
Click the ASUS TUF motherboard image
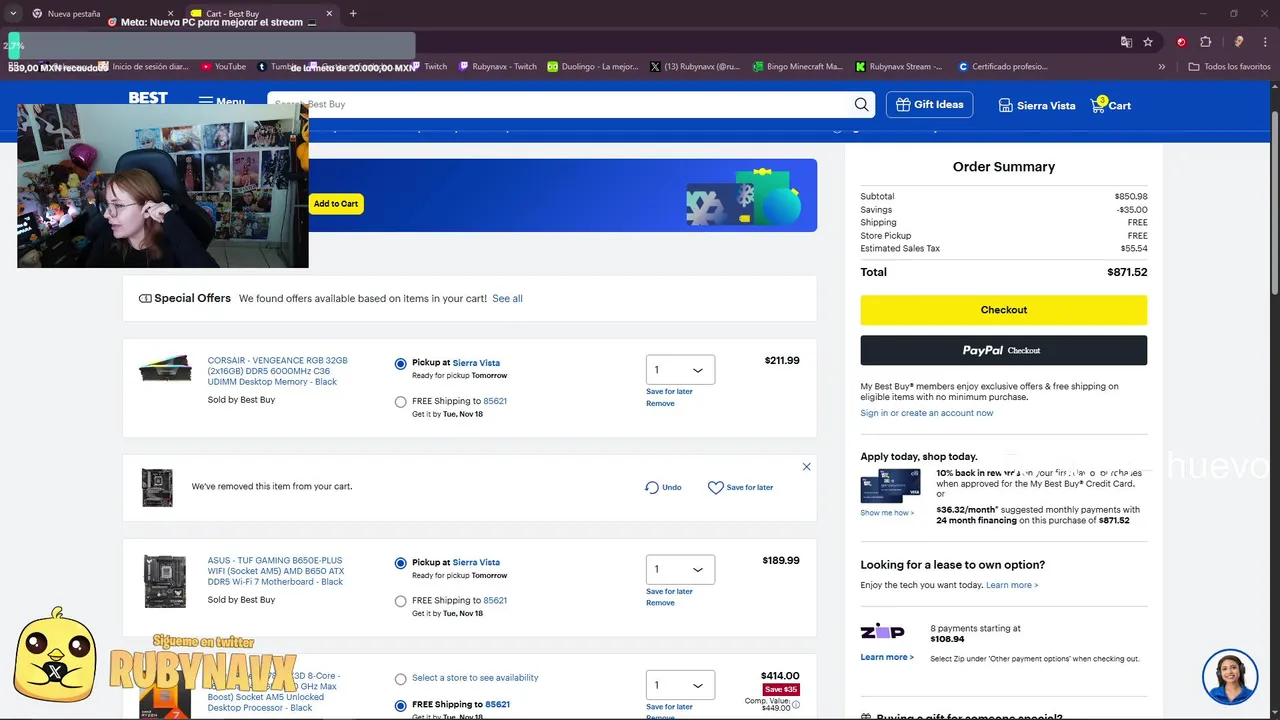tap(165, 581)
